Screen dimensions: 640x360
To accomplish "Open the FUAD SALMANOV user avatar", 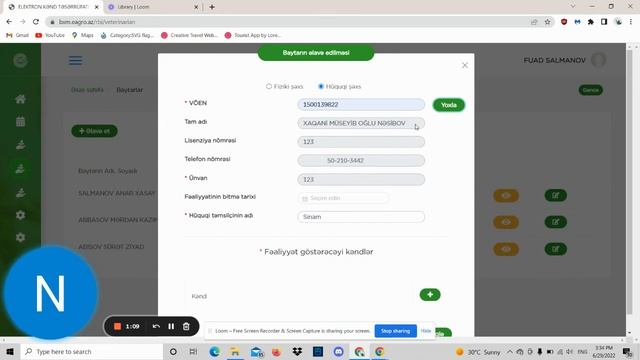I will pyautogui.click(x=598, y=60).
